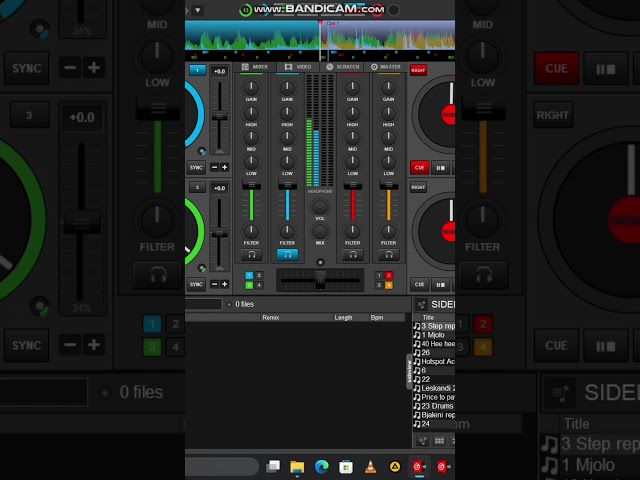Screen dimensions: 640x480
Task: Switch to the VIDEO tab
Action: coord(298,67)
